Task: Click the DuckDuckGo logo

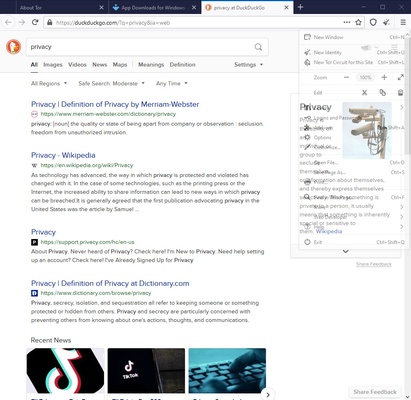Action: pyautogui.click(x=13, y=47)
